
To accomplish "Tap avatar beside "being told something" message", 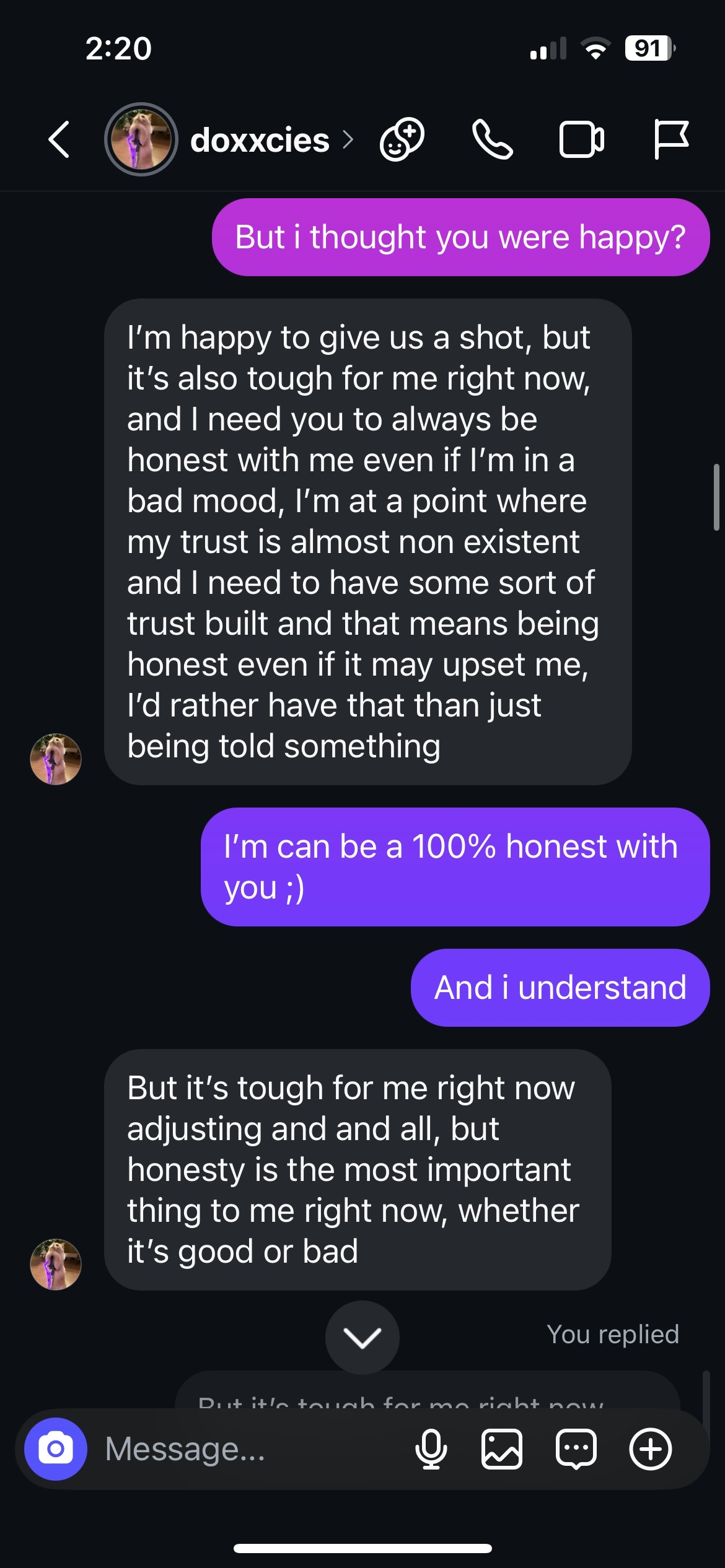I will (x=56, y=759).
